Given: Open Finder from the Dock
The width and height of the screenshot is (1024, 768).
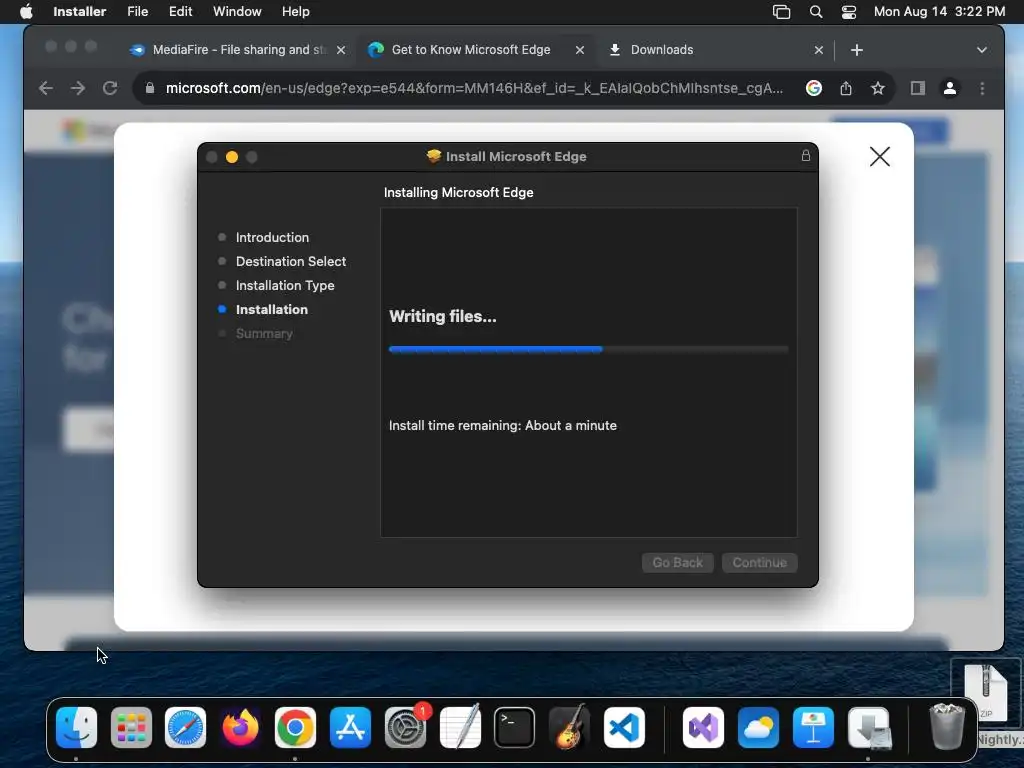Looking at the screenshot, I should point(76,728).
